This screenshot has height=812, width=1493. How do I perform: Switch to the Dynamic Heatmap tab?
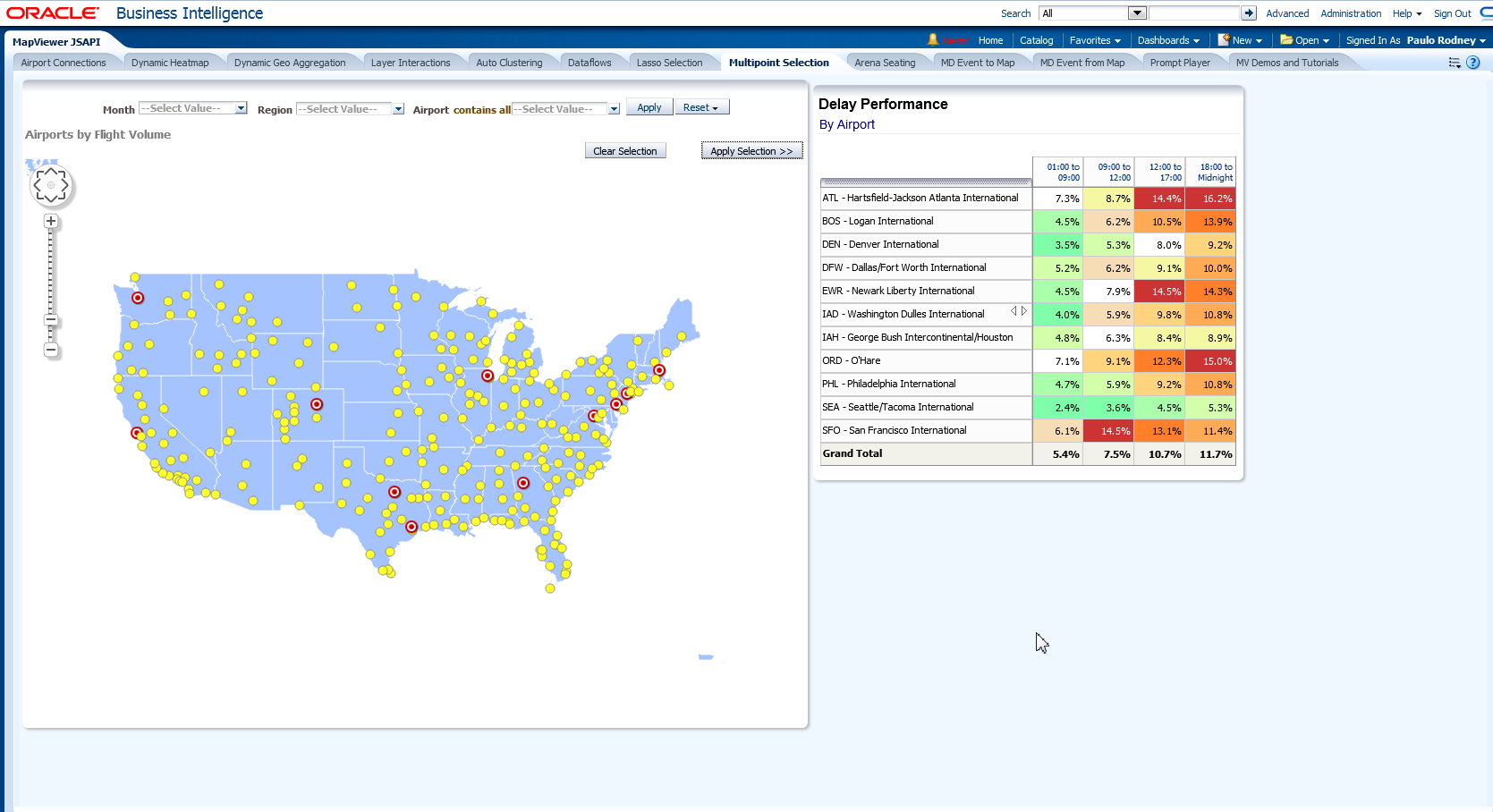point(170,63)
